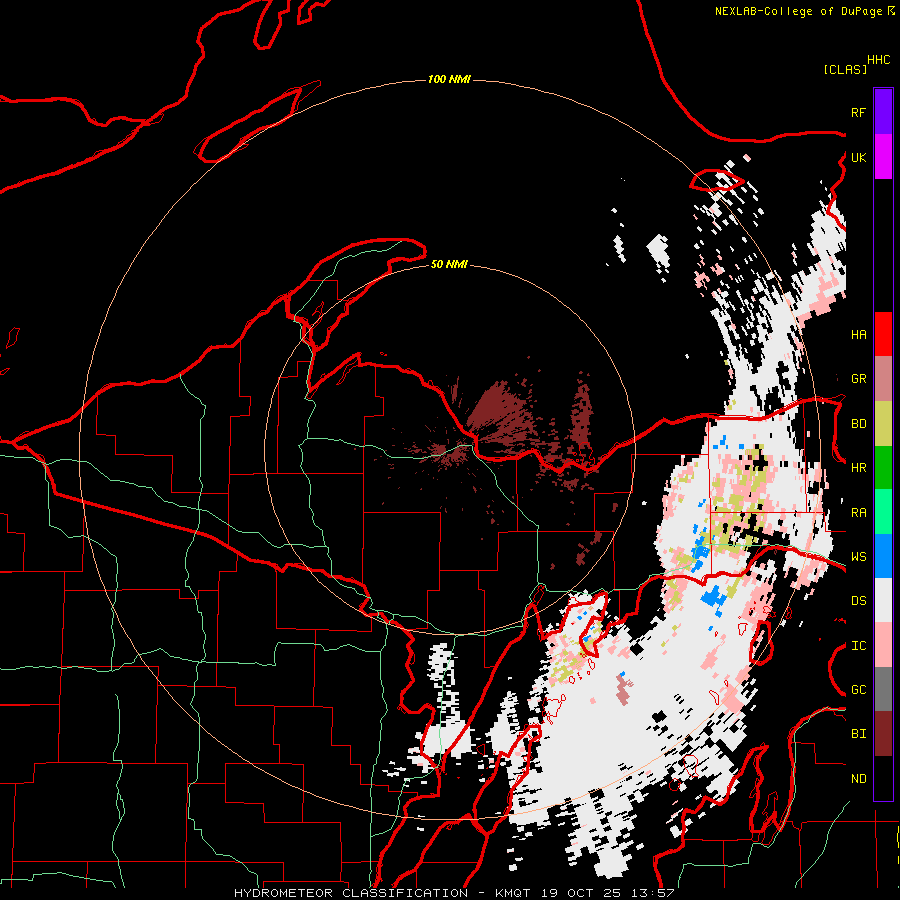The width and height of the screenshot is (900, 900).
Task: Click the 'GR' legend label
Action: tap(858, 379)
